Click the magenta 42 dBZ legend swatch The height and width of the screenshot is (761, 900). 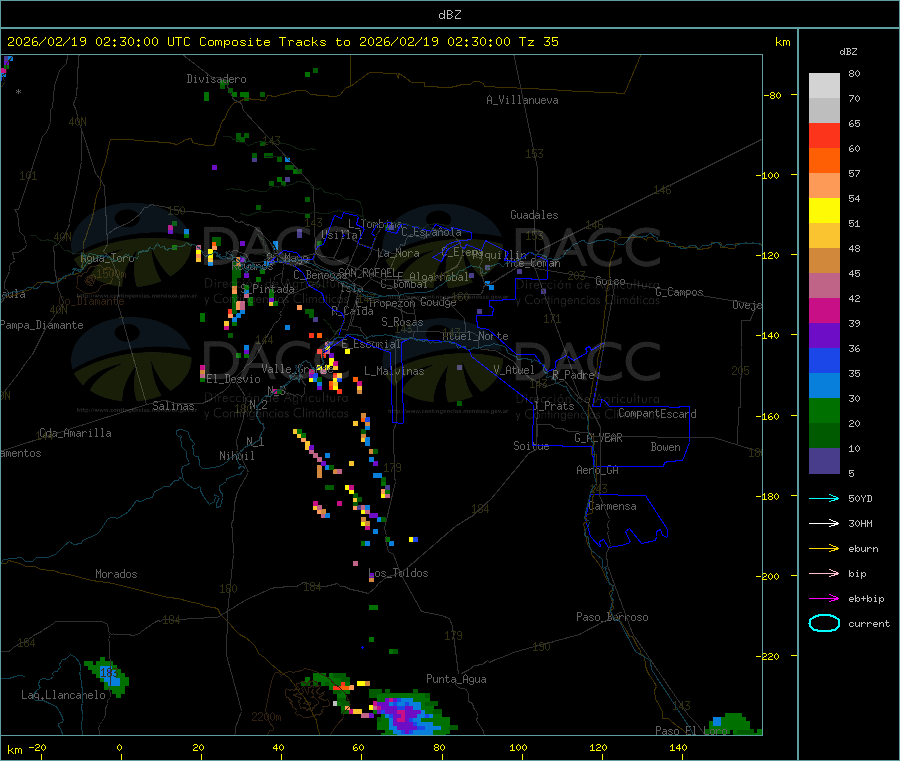coord(824,310)
